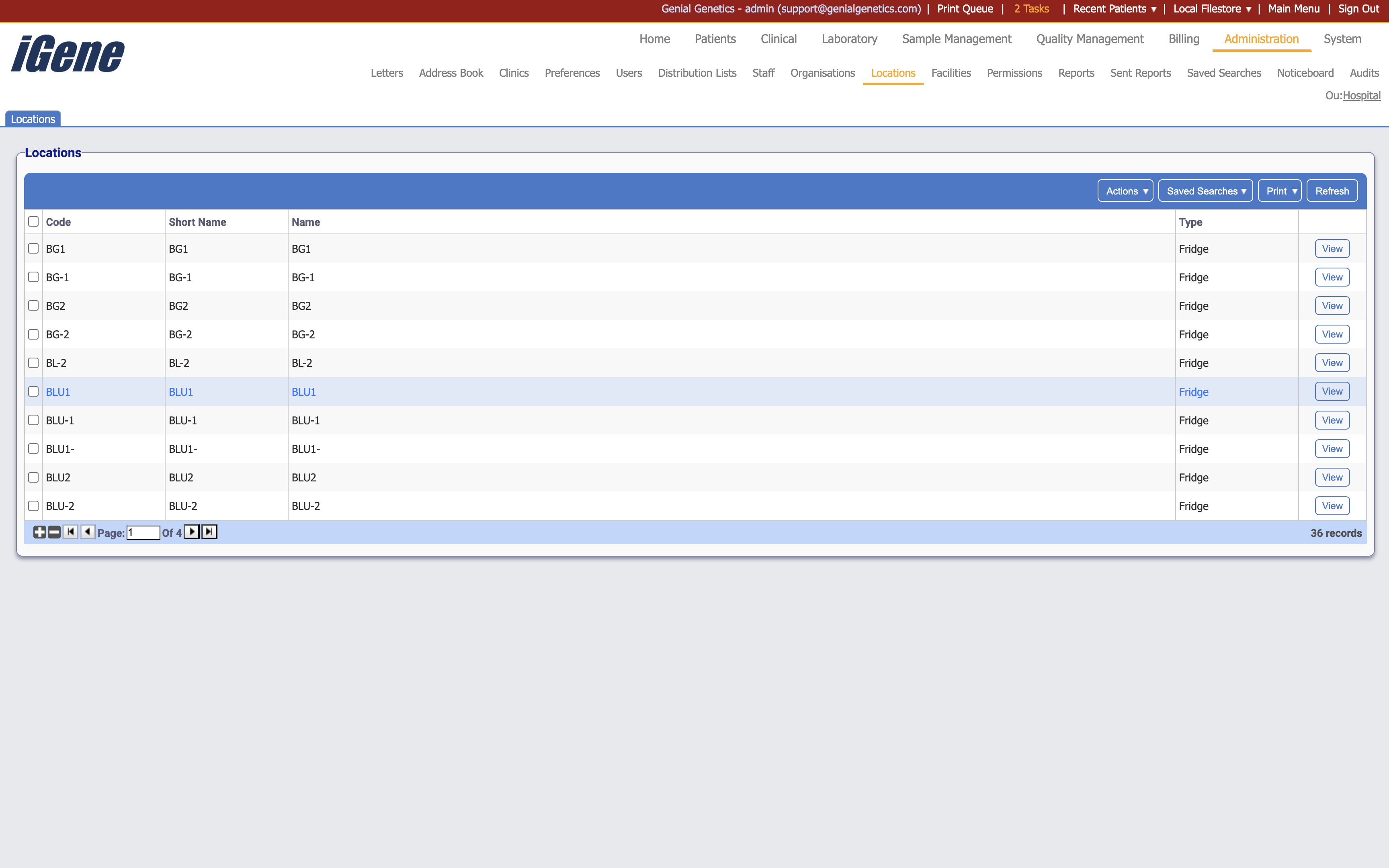The width and height of the screenshot is (1389, 868).
Task: Click the page number input field
Action: coord(143,533)
